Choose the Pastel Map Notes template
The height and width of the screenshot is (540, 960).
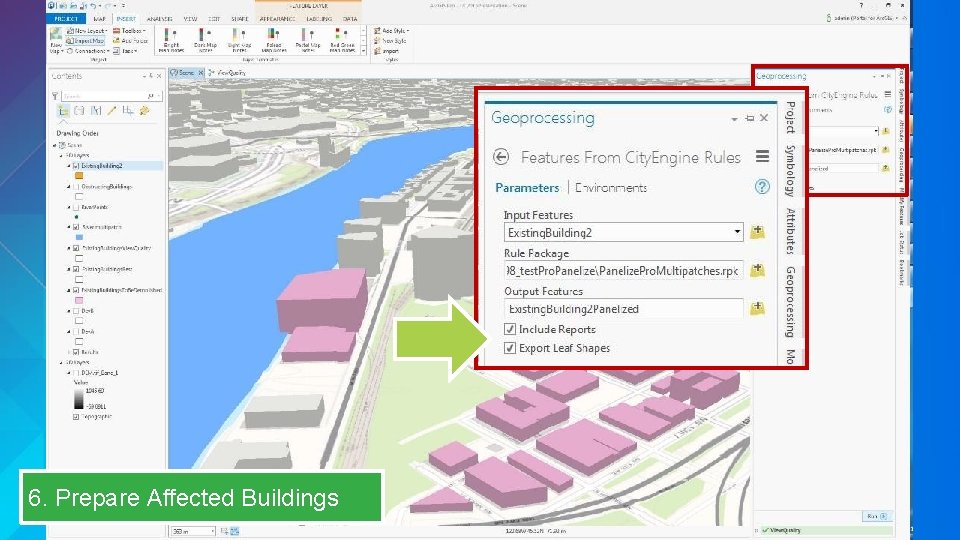(x=308, y=40)
